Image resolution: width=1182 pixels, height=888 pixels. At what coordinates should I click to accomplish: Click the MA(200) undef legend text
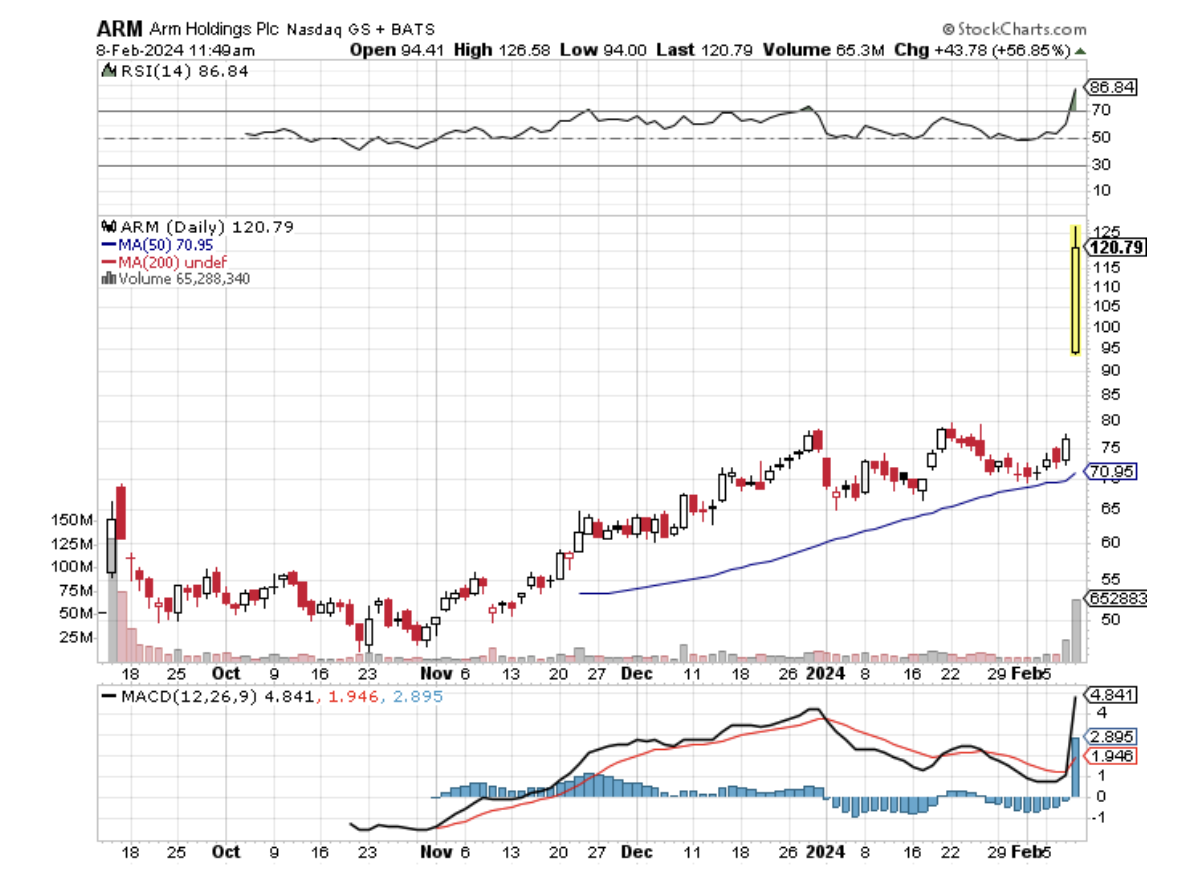tap(173, 262)
